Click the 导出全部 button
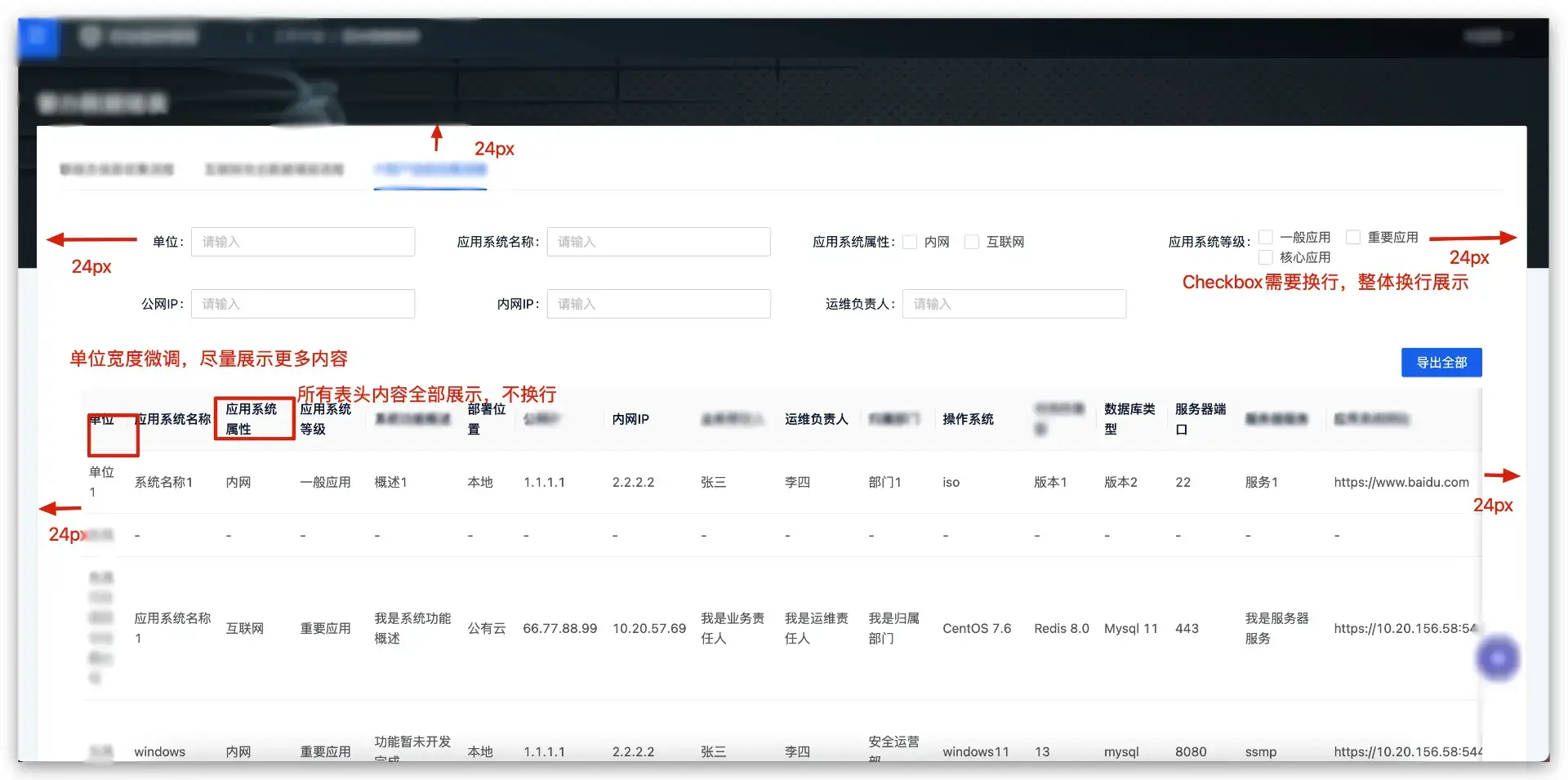 1441,363
